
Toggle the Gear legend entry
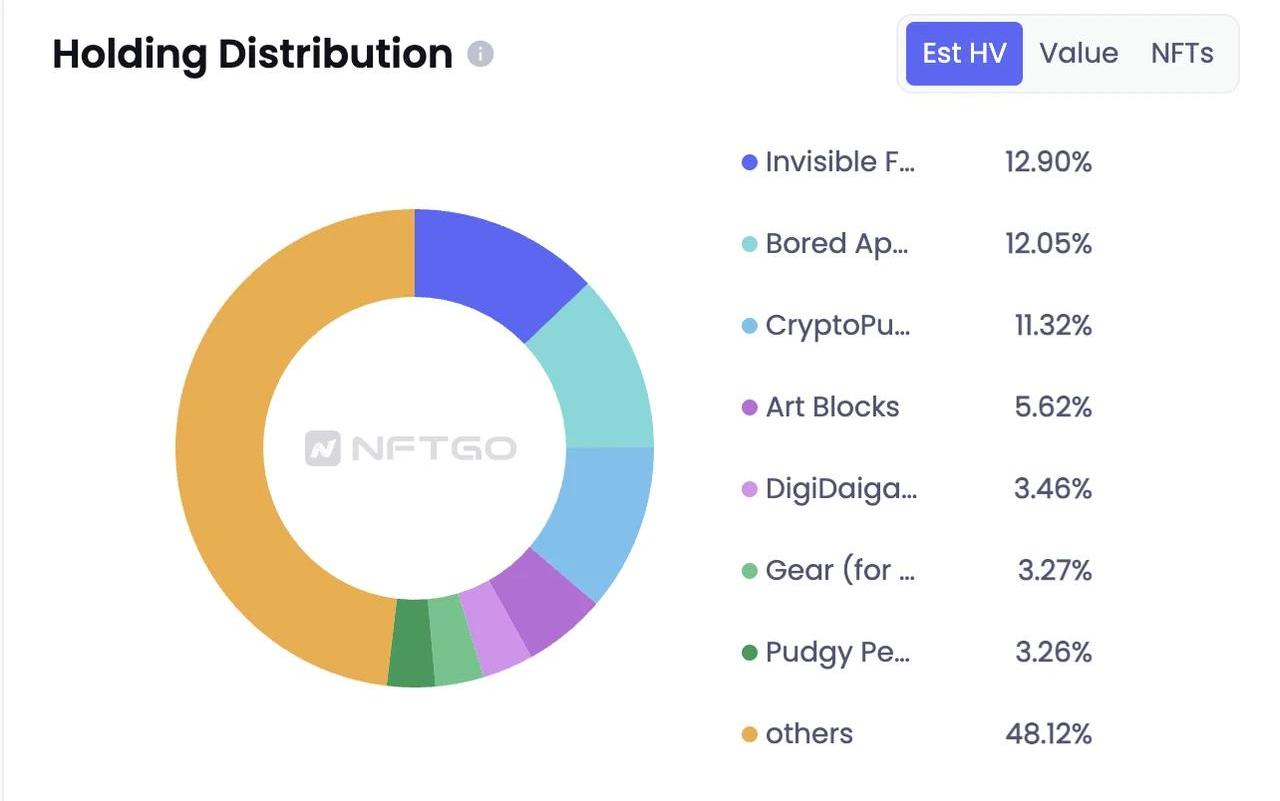pyautogui.click(x=840, y=571)
